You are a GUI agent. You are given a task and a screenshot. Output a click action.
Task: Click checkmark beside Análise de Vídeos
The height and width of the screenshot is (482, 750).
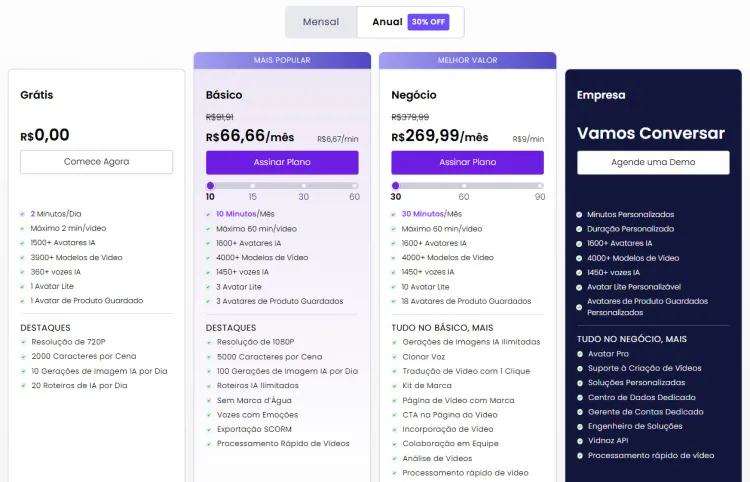point(394,459)
